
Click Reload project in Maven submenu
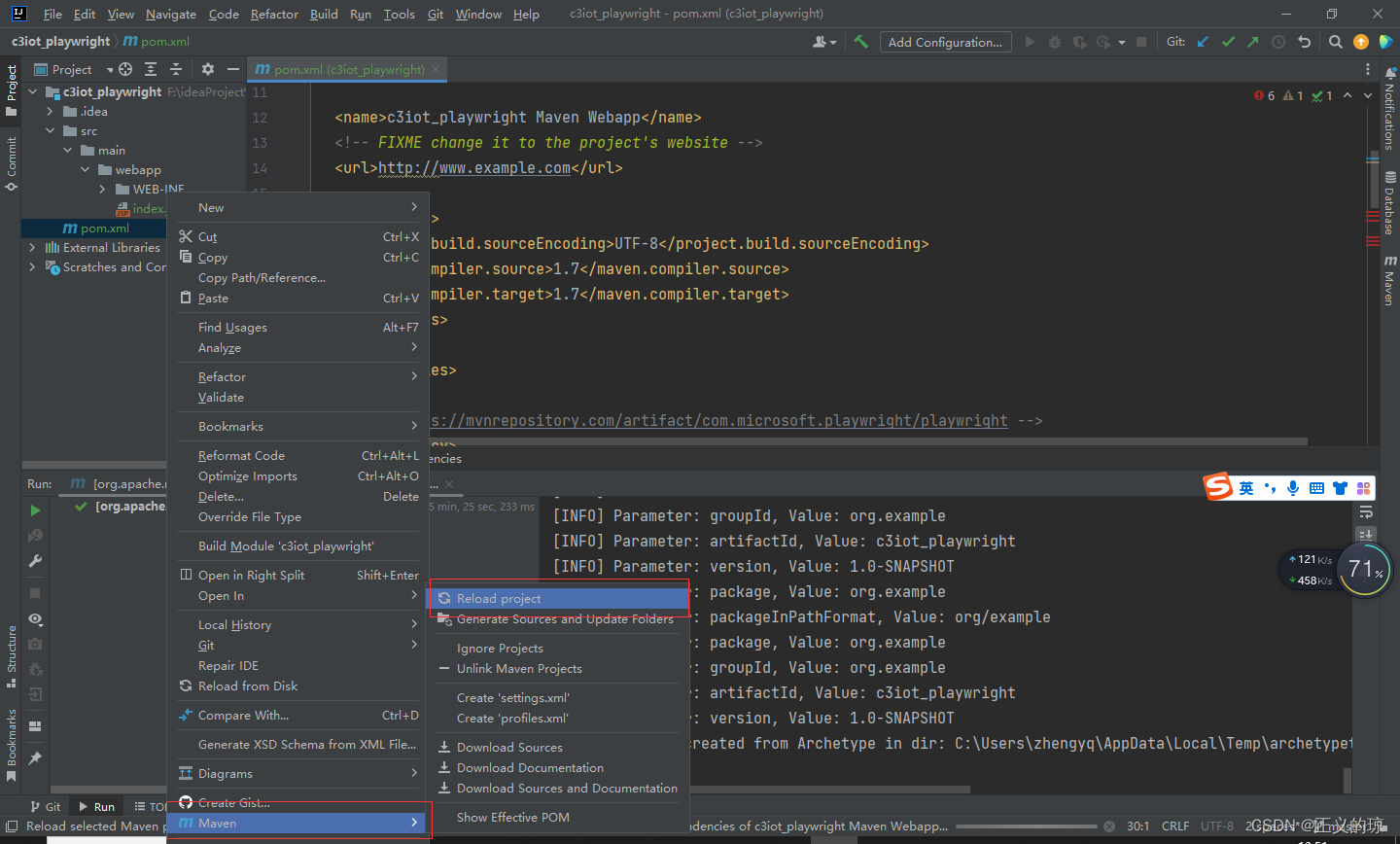559,598
